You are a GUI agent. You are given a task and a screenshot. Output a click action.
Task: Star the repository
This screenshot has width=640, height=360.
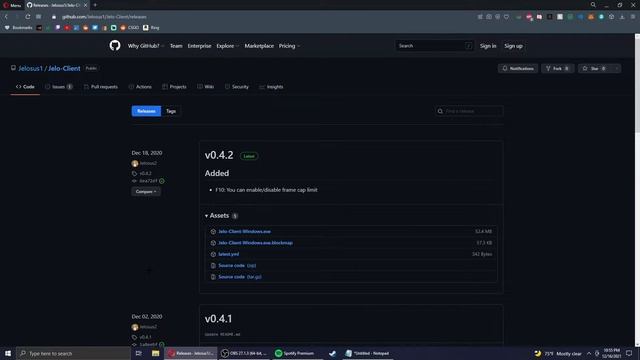[594, 68]
